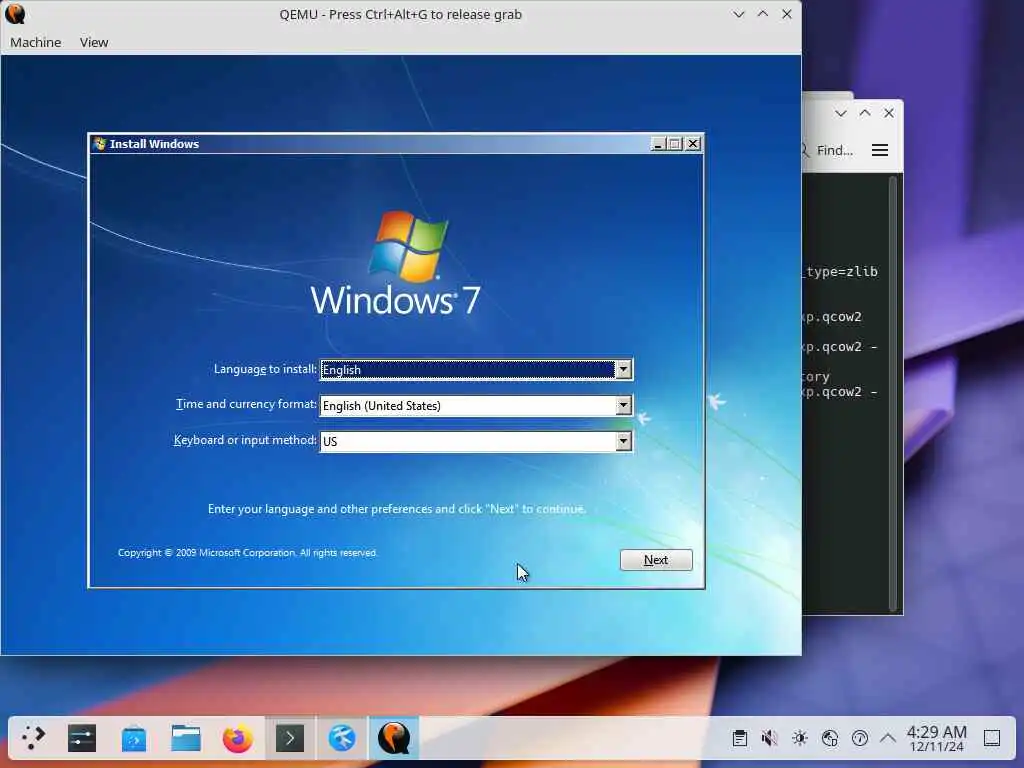Open the terminal window hamburger menu
The width and height of the screenshot is (1024, 768).
click(x=880, y=150)
